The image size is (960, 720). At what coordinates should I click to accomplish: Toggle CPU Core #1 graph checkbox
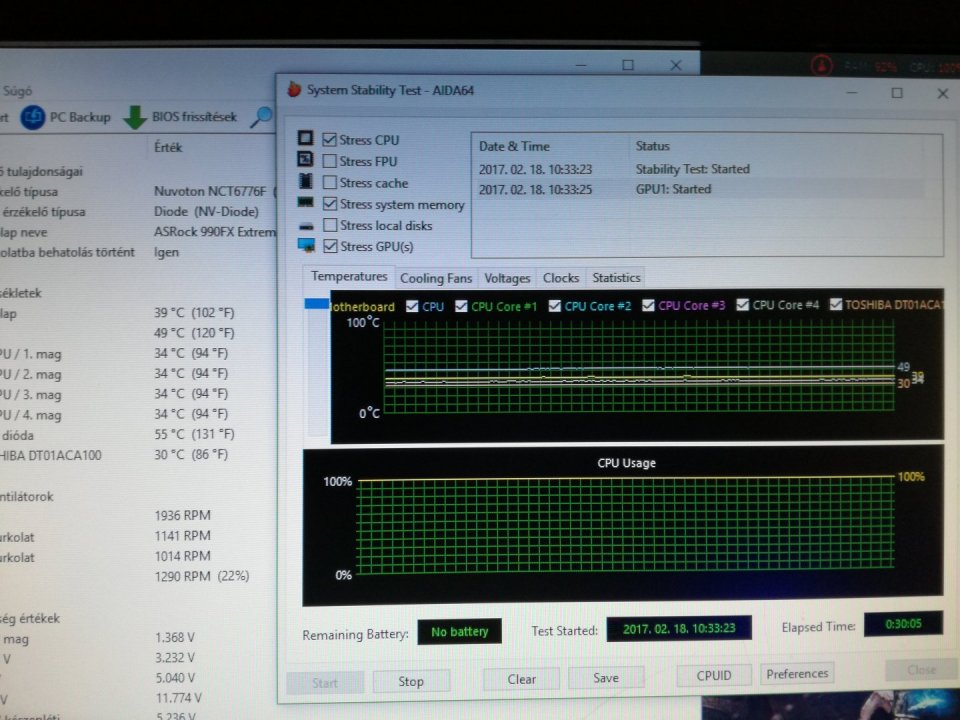(462, 306)
